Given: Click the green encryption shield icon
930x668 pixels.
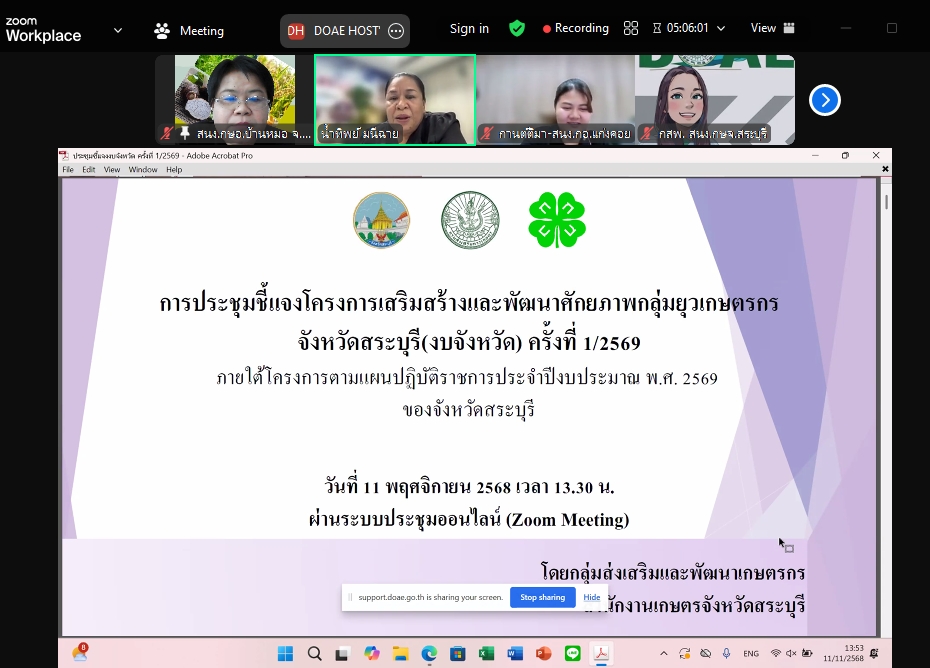Looking at the screenshot, I should coord(517,28).
